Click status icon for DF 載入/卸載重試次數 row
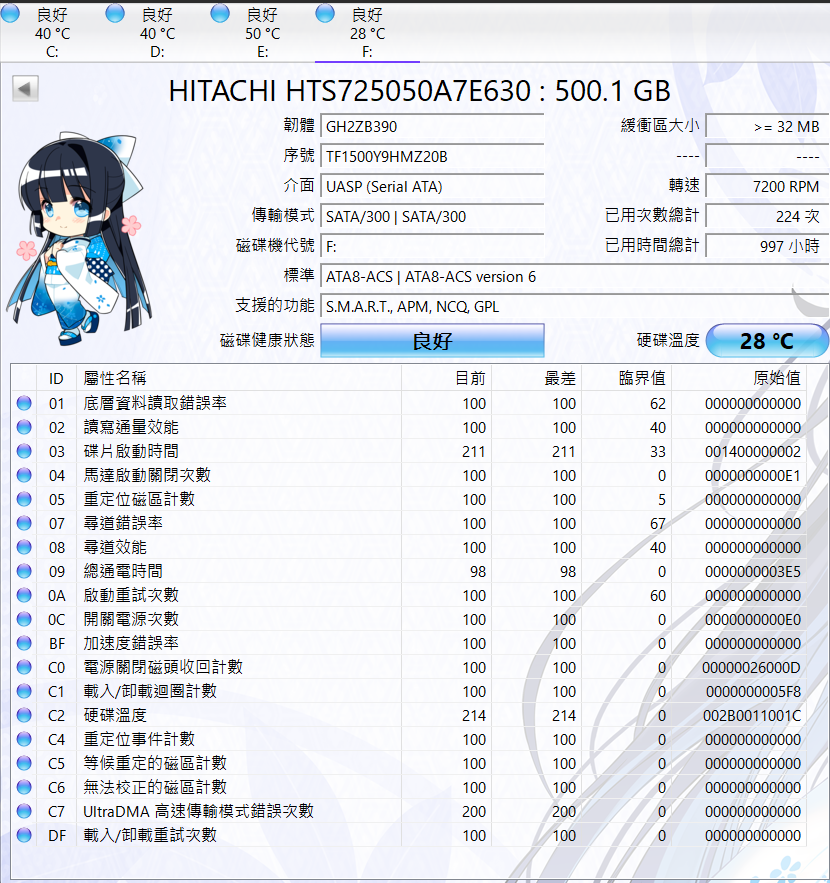This screenshot has height=883, width=830. coord(24,835)
